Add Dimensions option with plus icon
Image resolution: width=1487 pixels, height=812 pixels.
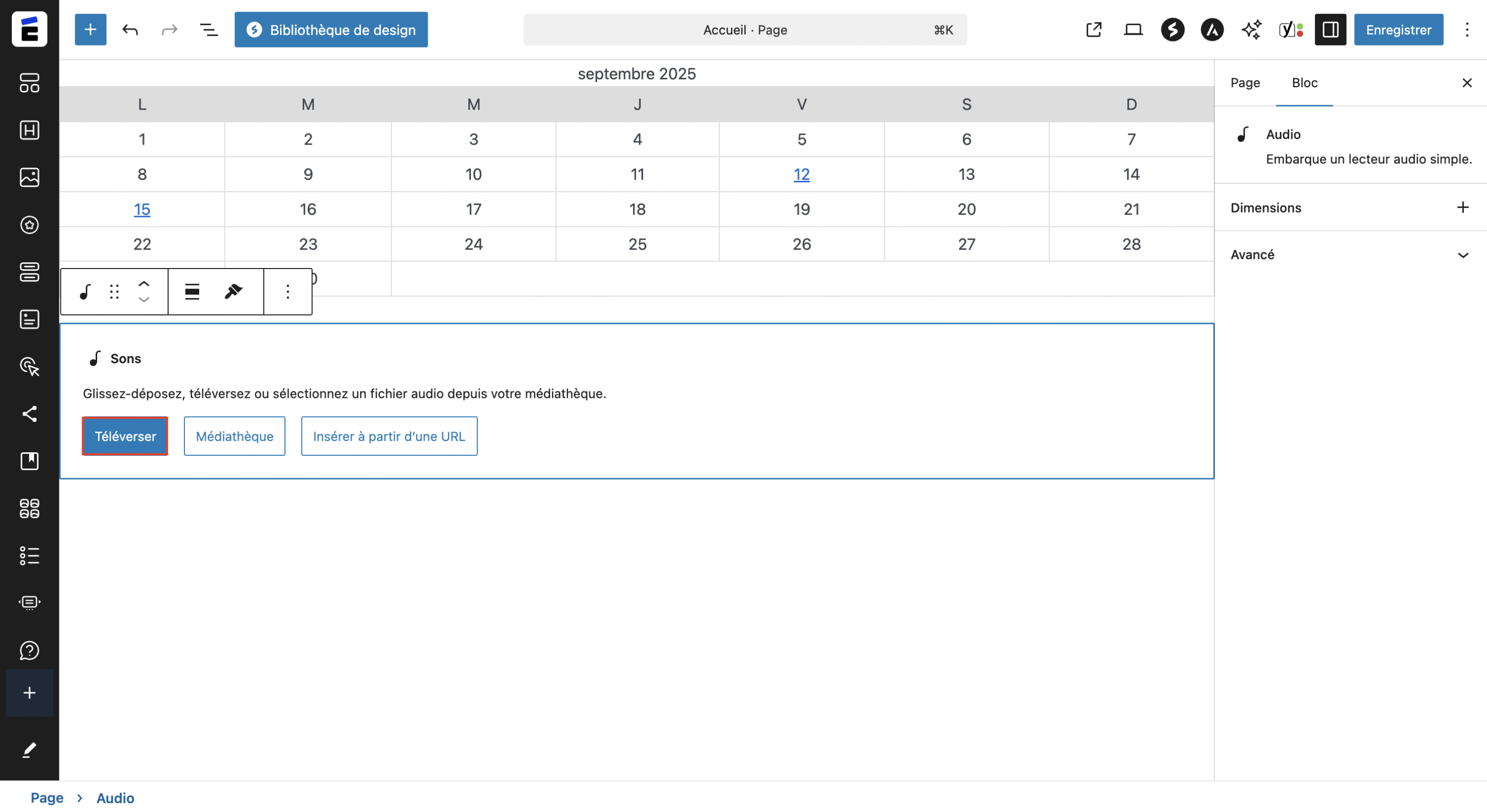click(1462, 208)
